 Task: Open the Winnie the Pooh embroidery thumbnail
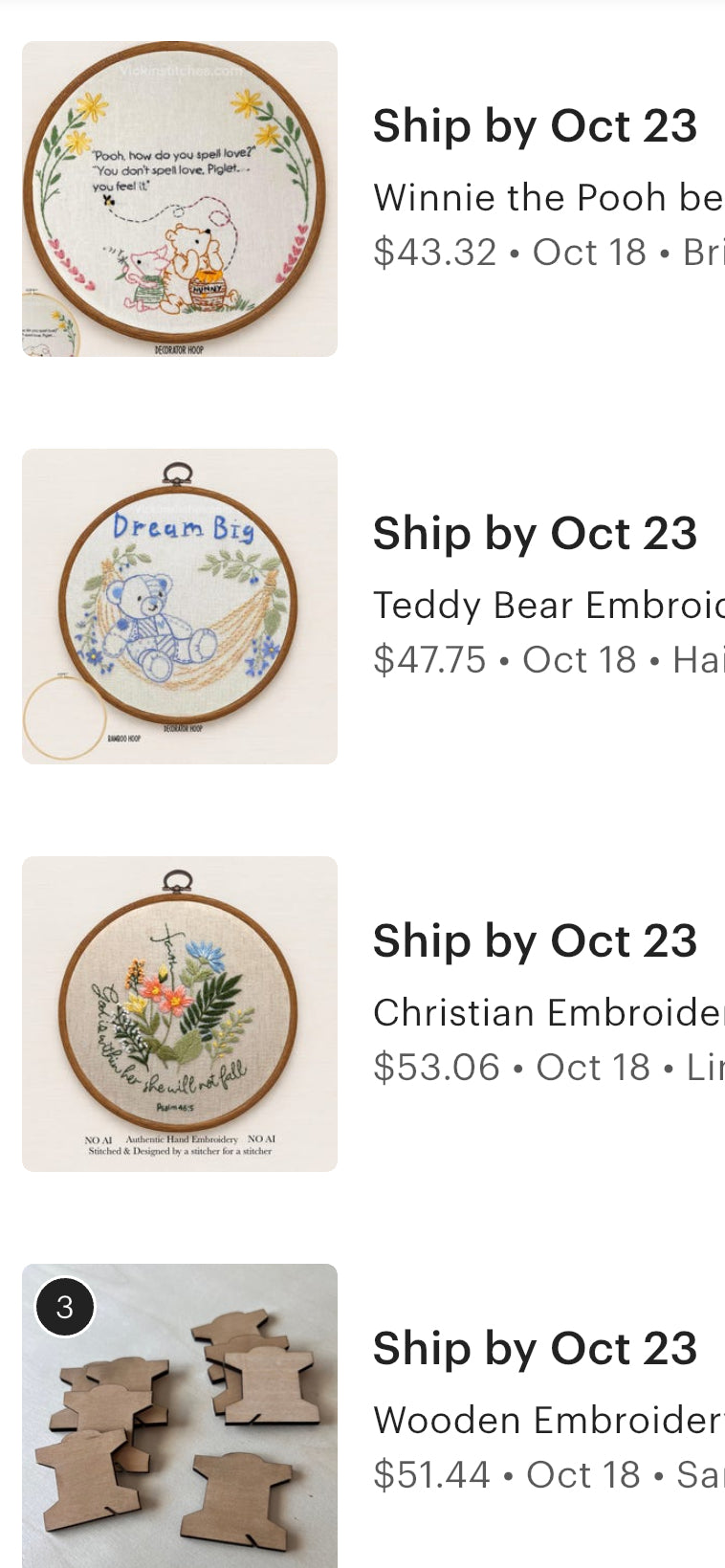coord(180,199)
